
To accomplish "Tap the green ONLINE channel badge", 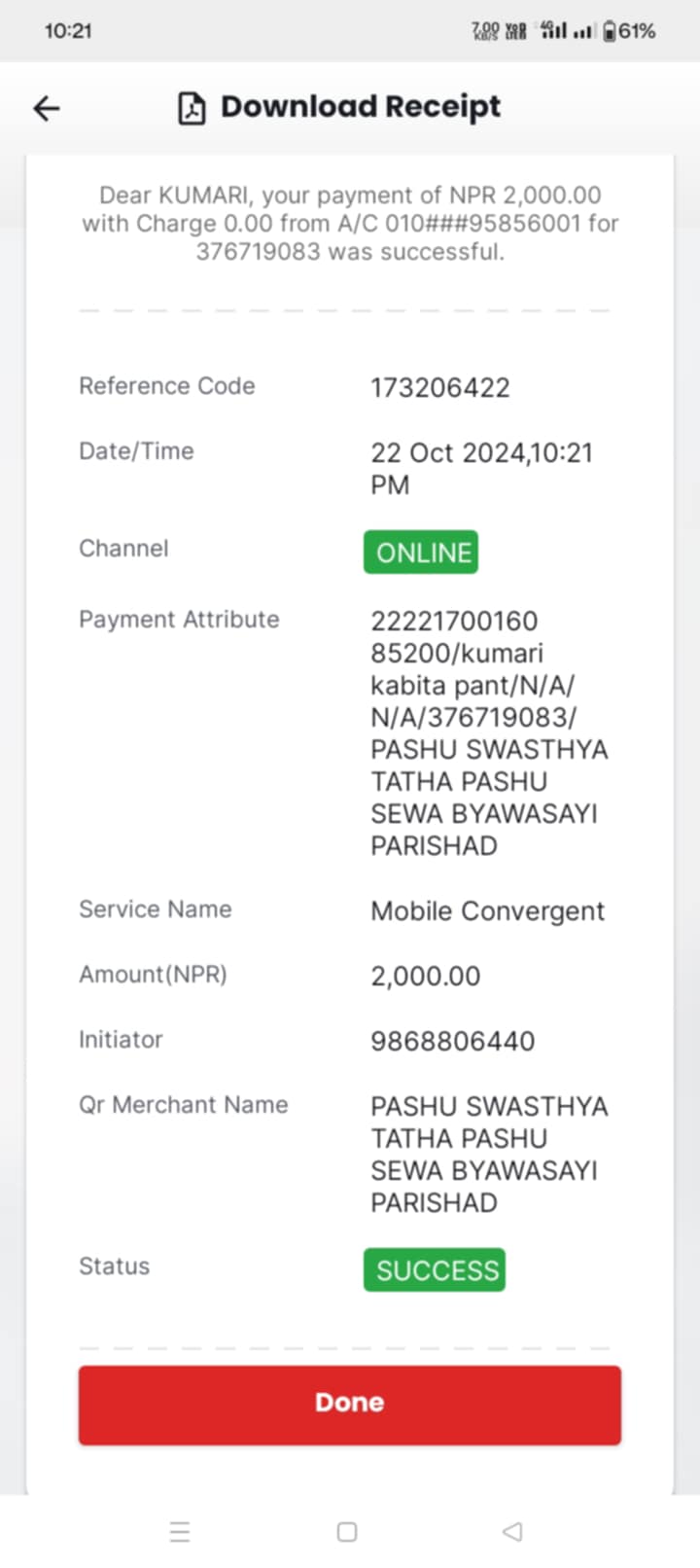I will click(x=421, y=552).
